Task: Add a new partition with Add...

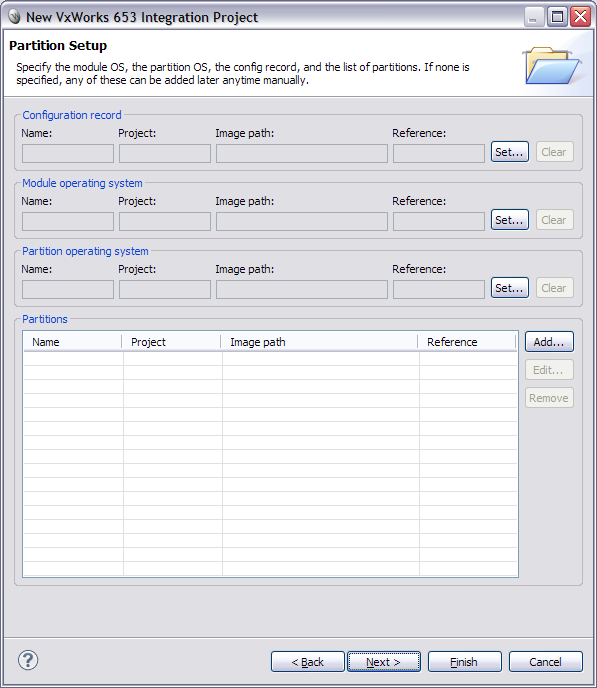Action: coord(549,342)
